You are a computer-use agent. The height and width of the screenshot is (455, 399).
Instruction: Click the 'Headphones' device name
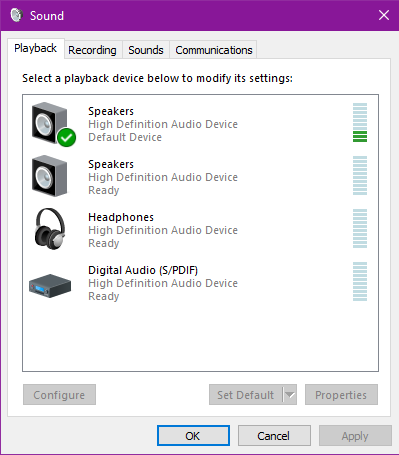click(x=121, y=217)
